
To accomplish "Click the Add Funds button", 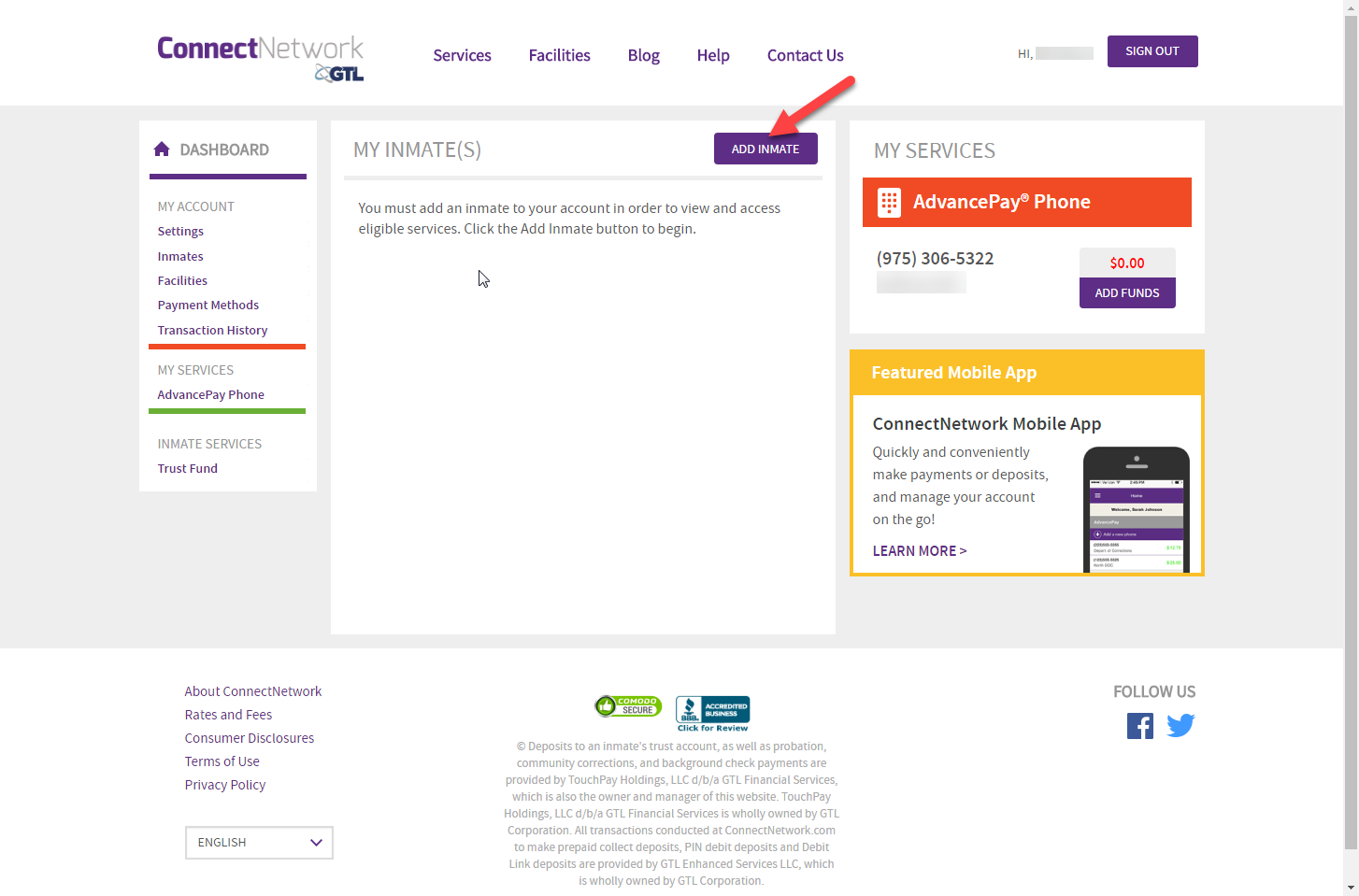I will click(1127, 292).
